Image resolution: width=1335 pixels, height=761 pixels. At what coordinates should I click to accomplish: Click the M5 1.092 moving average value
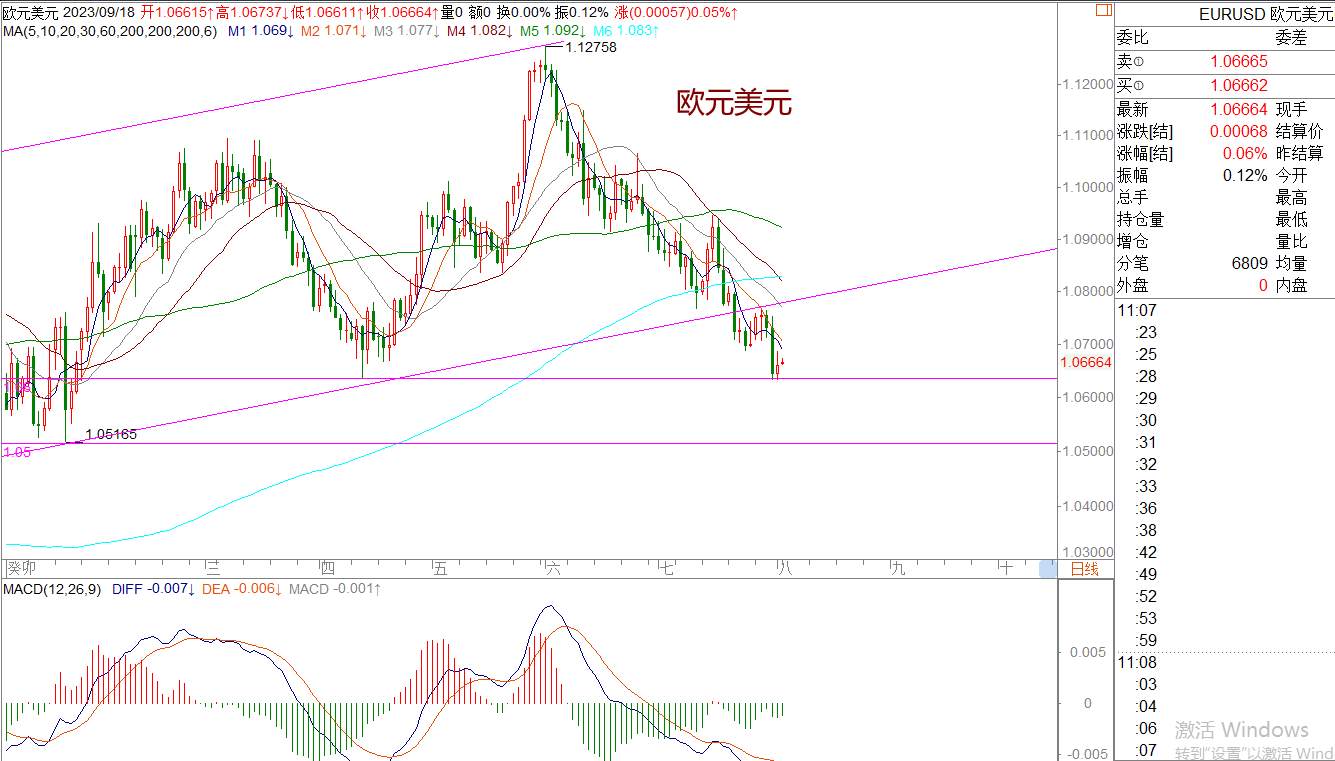tap(553, 32)
